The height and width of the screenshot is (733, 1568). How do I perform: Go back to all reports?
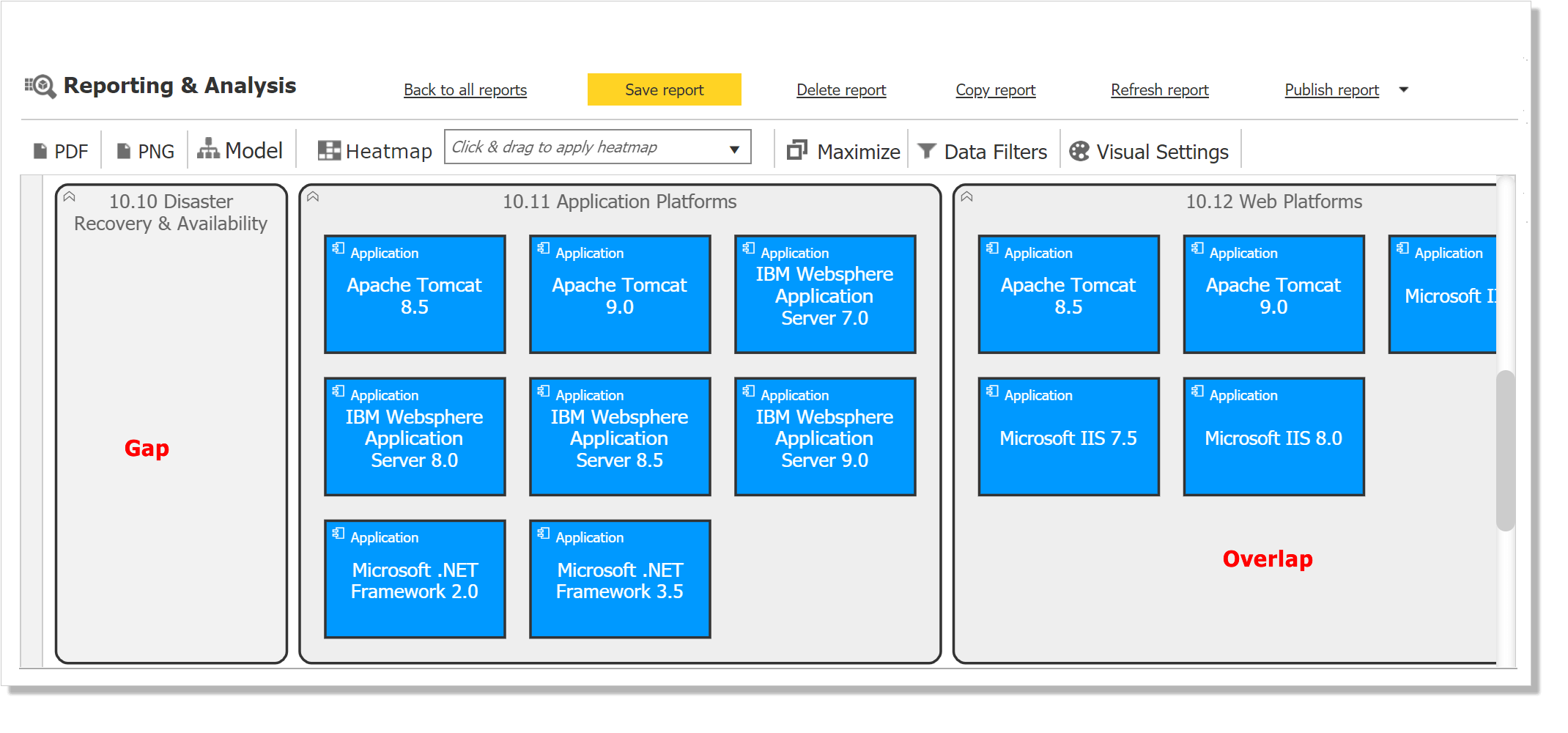465,89
